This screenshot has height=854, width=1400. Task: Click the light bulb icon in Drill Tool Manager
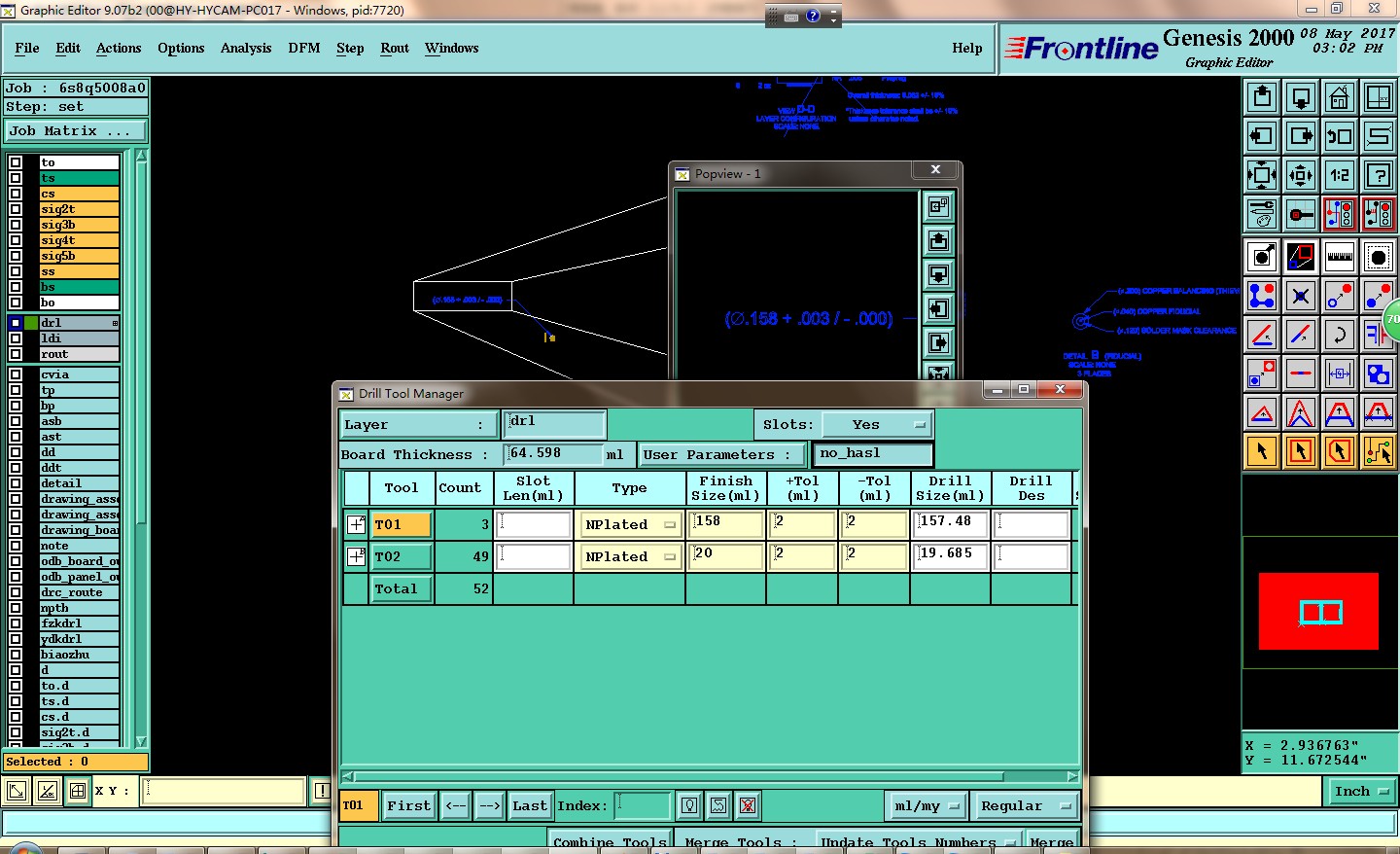[689, 805]
